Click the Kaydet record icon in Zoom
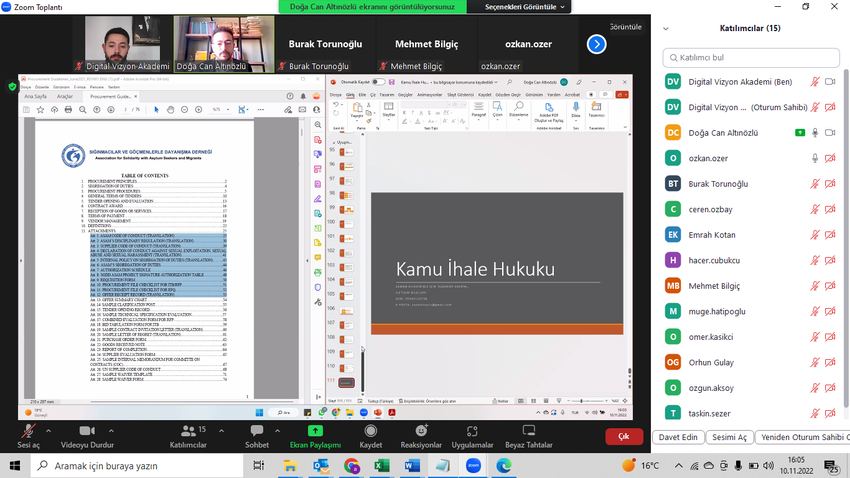Image resolution: width=850 pixels, height=478 pixels. coord(371,431)
